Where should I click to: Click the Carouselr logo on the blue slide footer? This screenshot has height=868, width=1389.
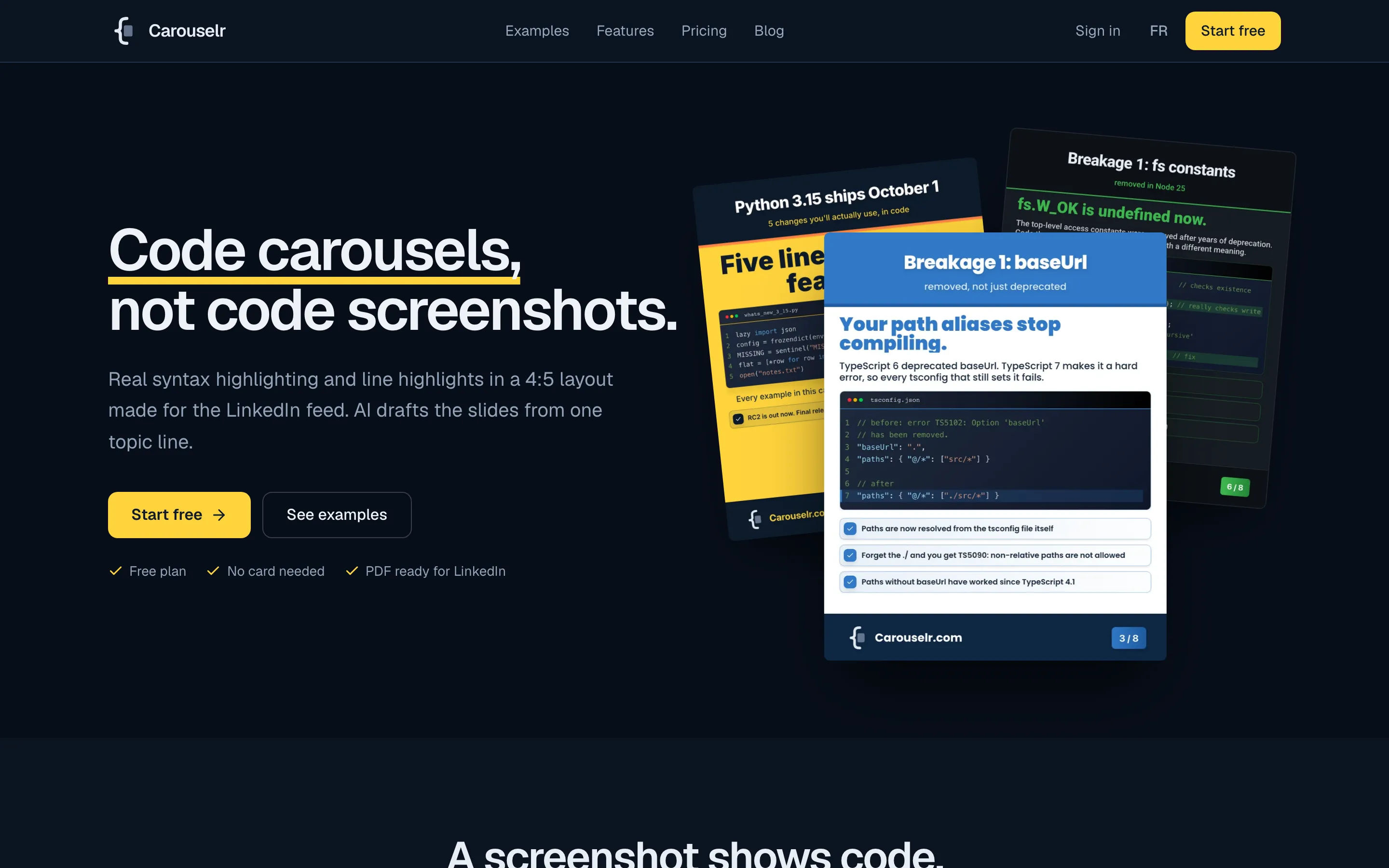pyautogui.click(x=857, y=637)
